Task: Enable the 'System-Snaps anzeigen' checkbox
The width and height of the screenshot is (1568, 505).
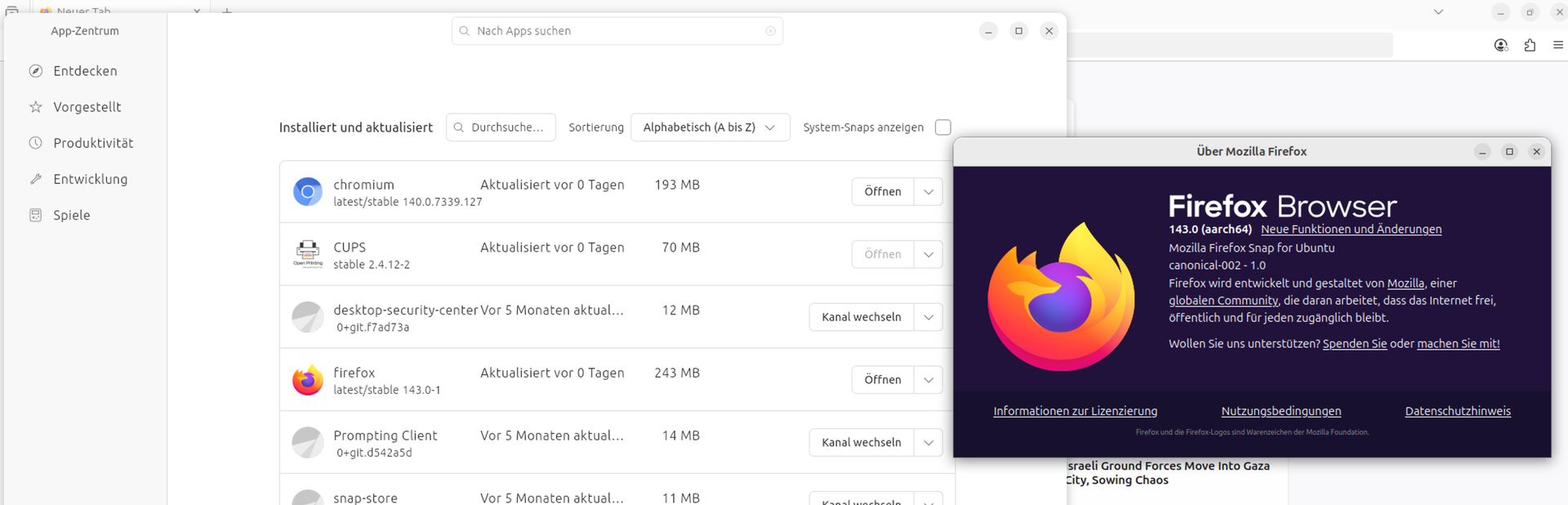Action: tap(943, 127)
